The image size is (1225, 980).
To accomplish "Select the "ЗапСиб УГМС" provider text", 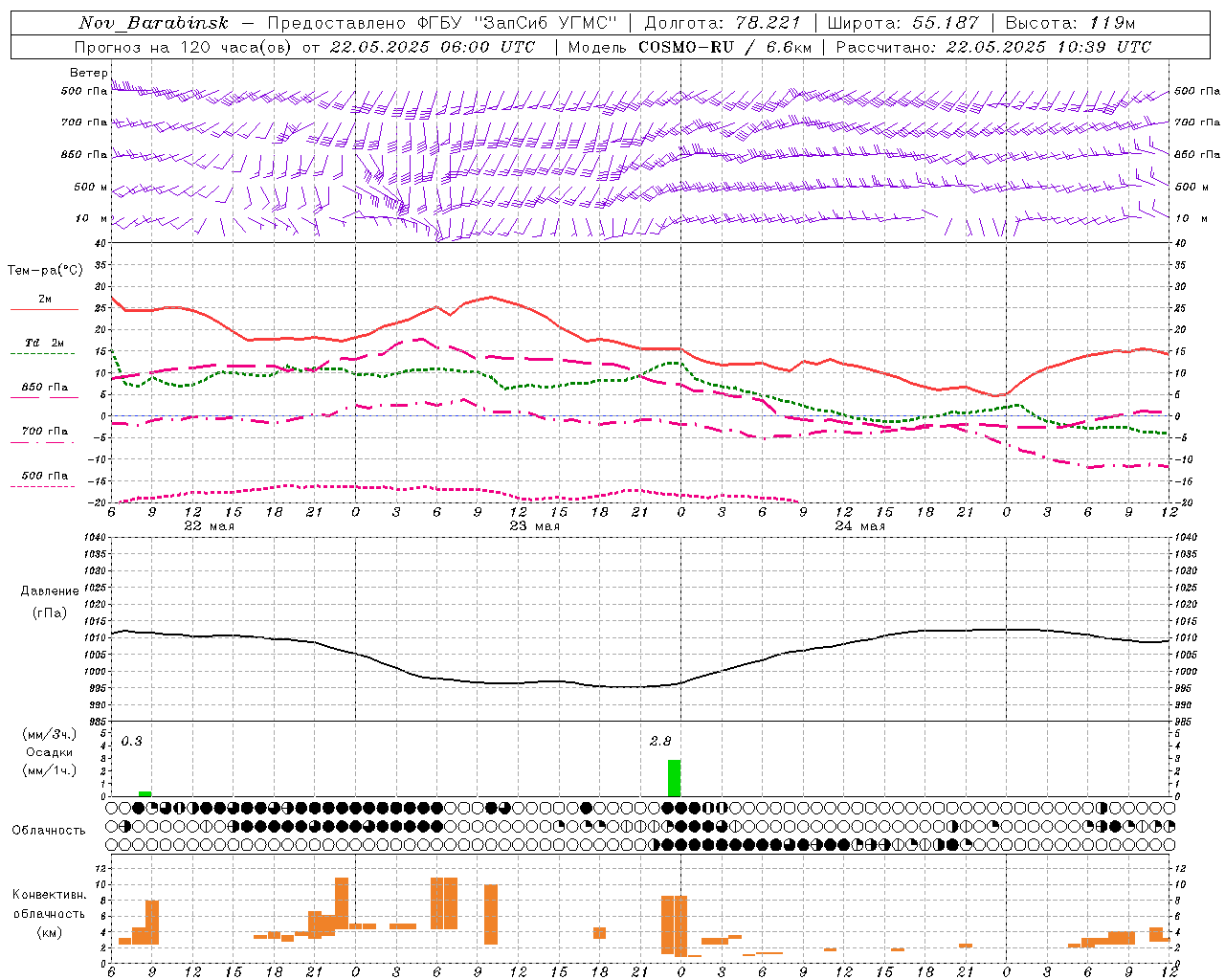I will [x=547, y=23].
